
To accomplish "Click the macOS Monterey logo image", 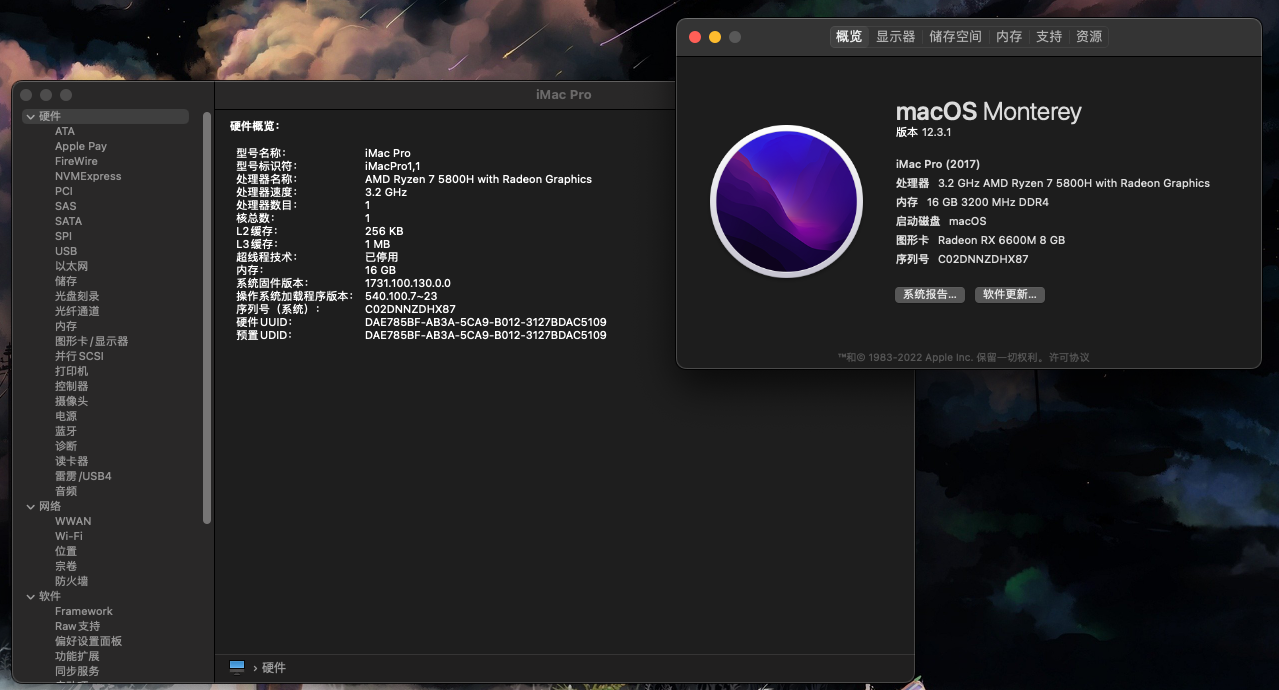I will (x=786, y=201).
